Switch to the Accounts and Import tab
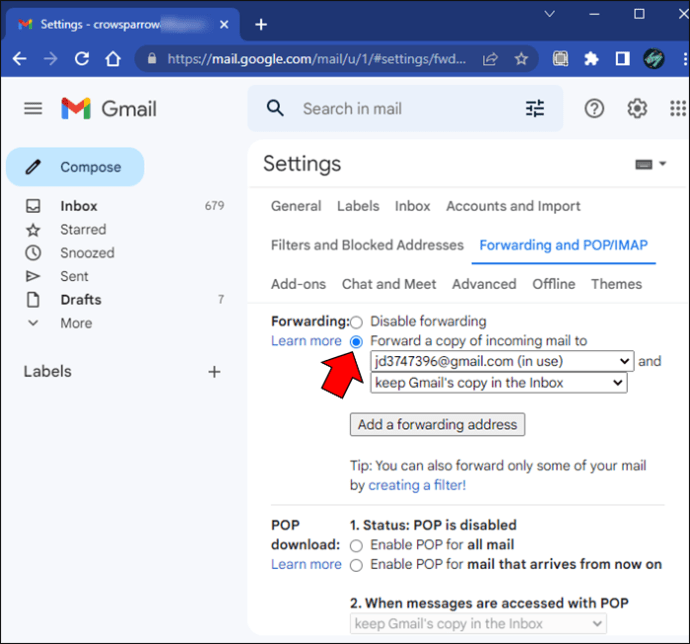690x644 pixels. pyautogui.click(x=513, y=206)
